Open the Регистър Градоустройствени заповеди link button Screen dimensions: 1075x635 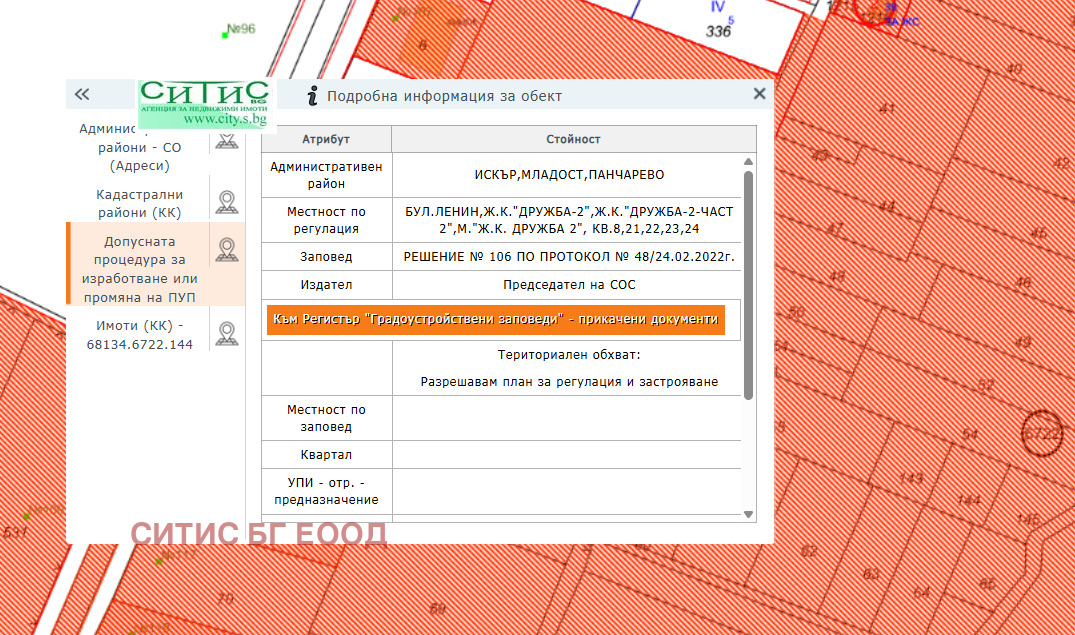click(x=496, y=319)
